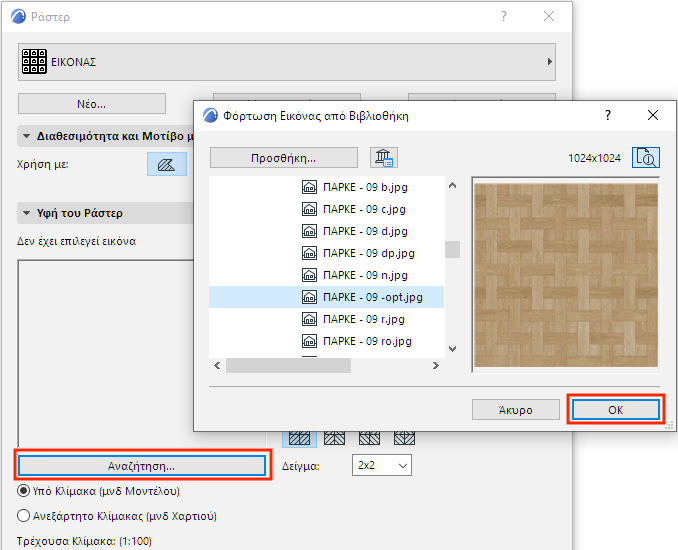678x550 pixels.
Task: Collapse the Διαθεσιμότητα και Μοτίβο section
Action: (x=26, y=136)
